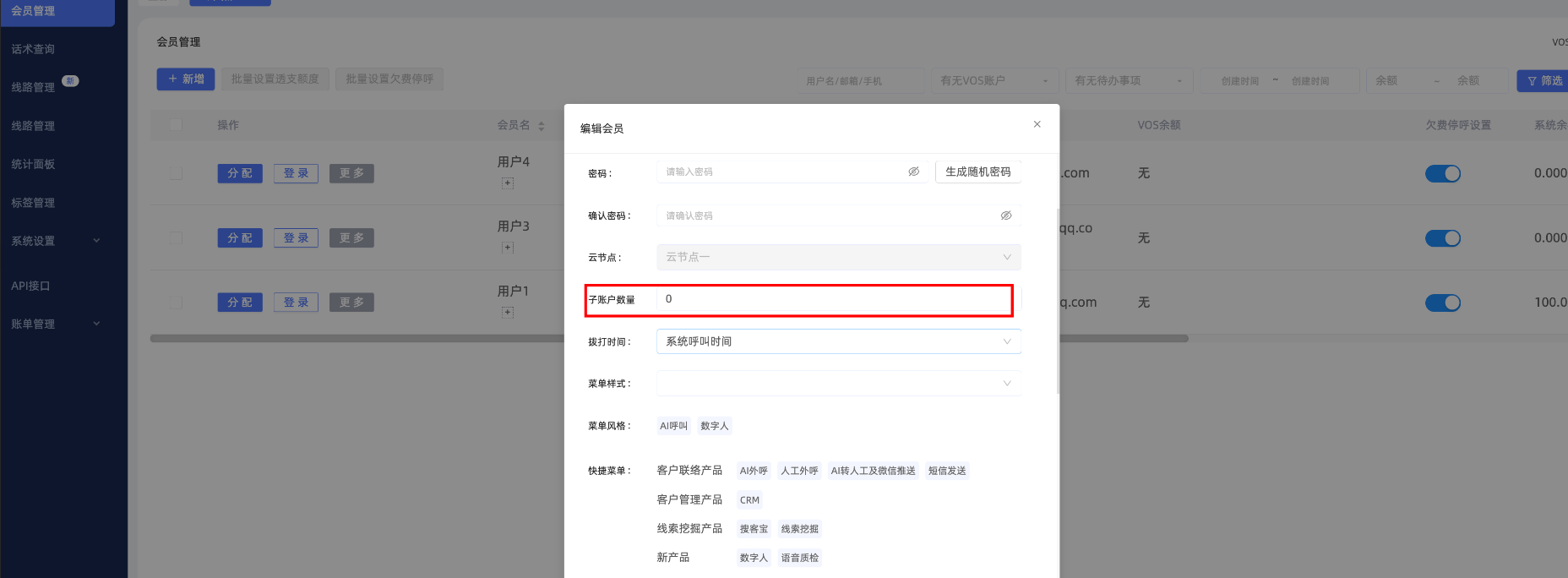This screenshot has width=1568, height=578.
Task: Expand row details for 用户4
Action: click(x=508, y=183)
